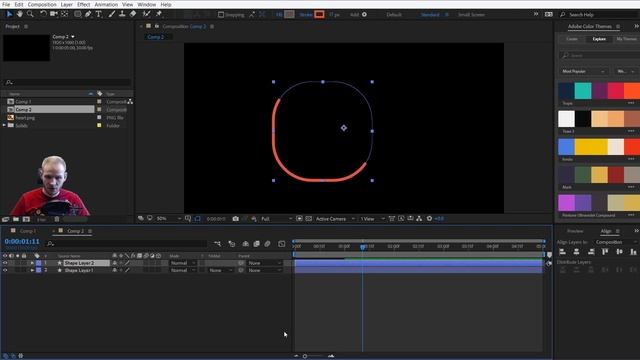Expand the Solids folder in Project panel
The image size is (640, 360).
click(x=4, y=125)
